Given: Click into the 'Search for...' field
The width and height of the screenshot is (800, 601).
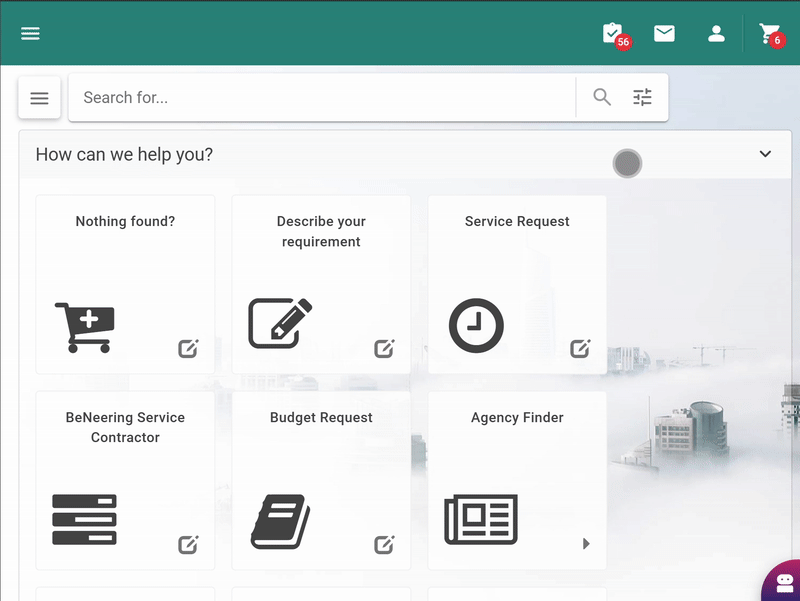Looking at the screenshot, I should [320, 97].
